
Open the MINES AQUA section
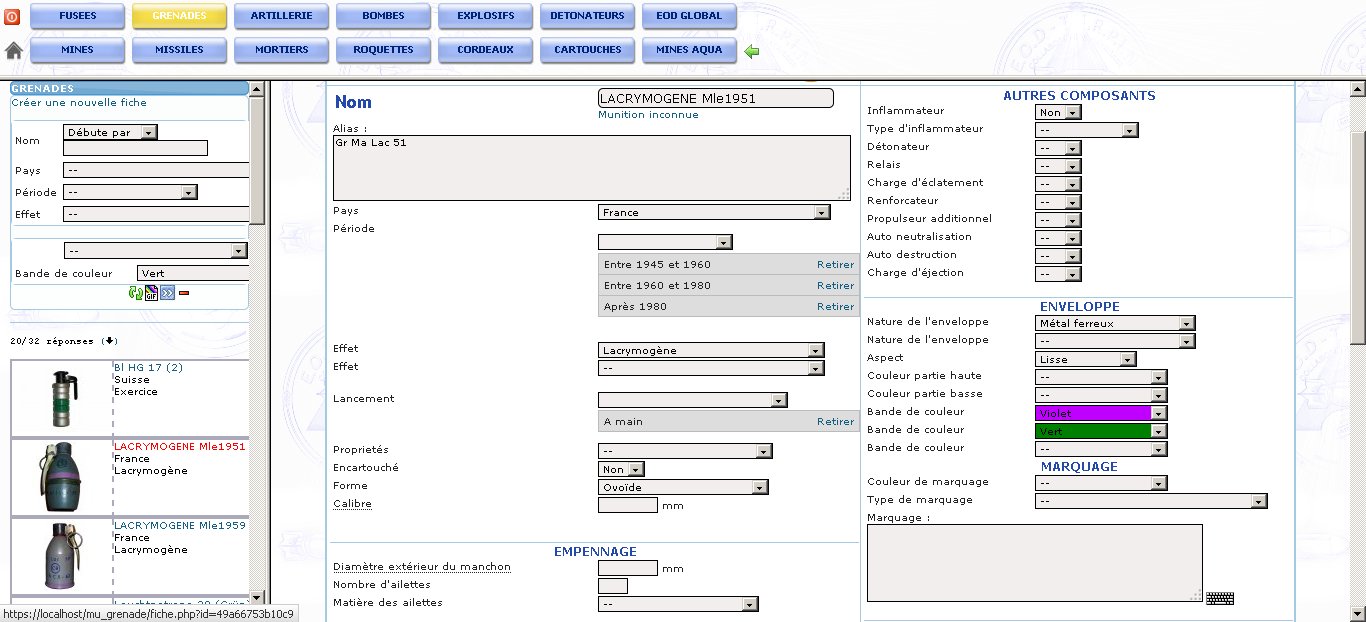[689, 50]
